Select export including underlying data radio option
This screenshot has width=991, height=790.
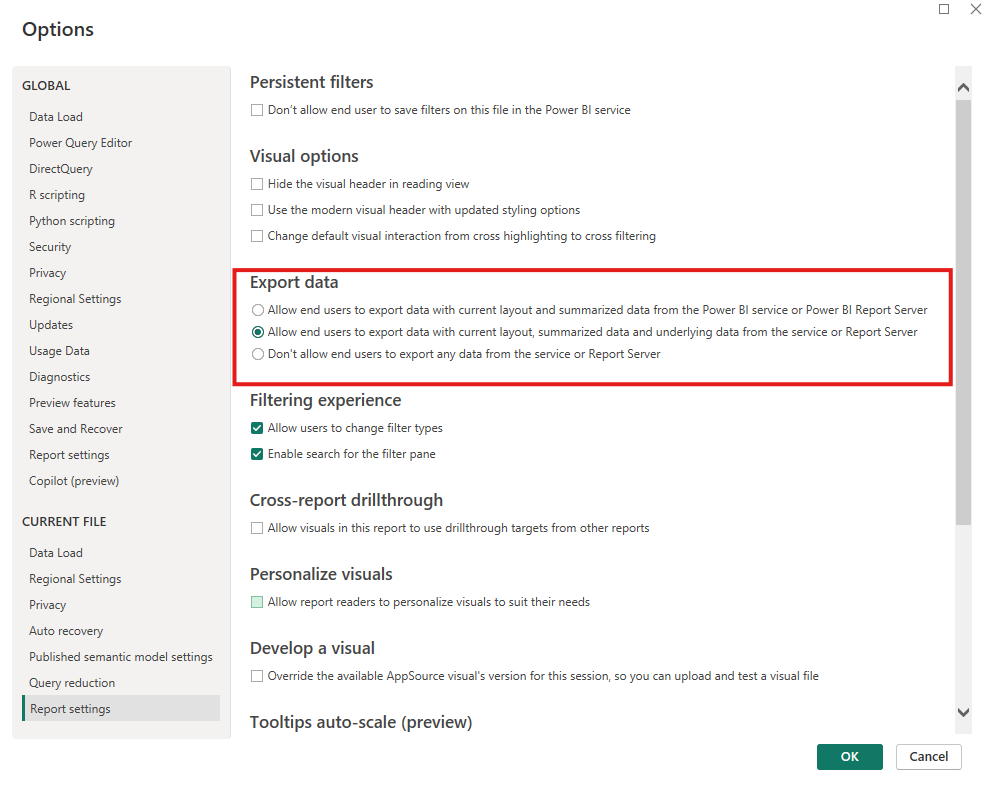pyautogui.click(x=257, y=332)
